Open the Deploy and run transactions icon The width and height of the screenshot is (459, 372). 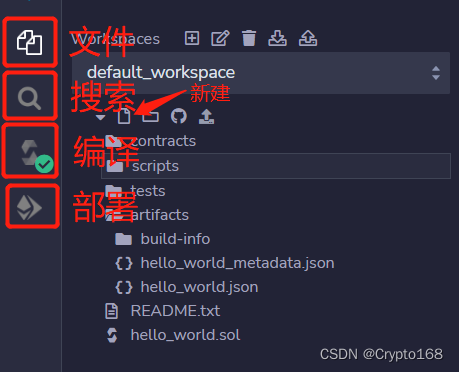29,207
